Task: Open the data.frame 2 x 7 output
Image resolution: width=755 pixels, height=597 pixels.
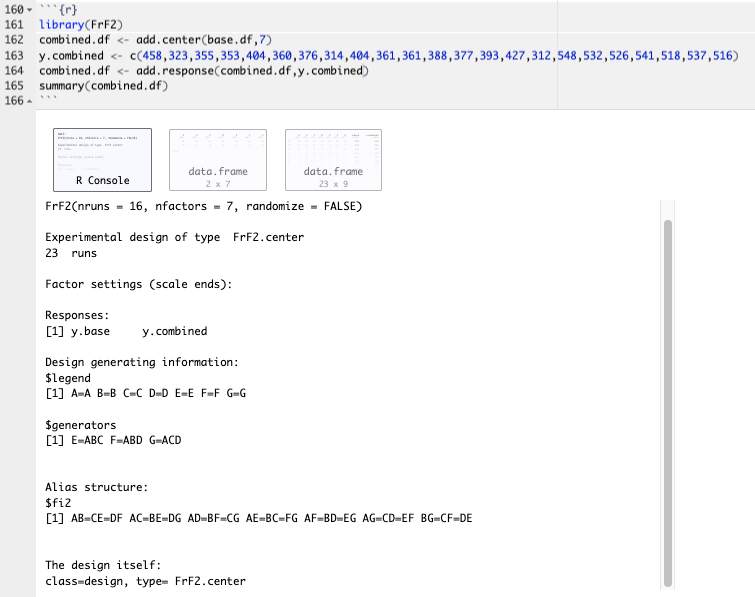Action: [x=218, y=160]
